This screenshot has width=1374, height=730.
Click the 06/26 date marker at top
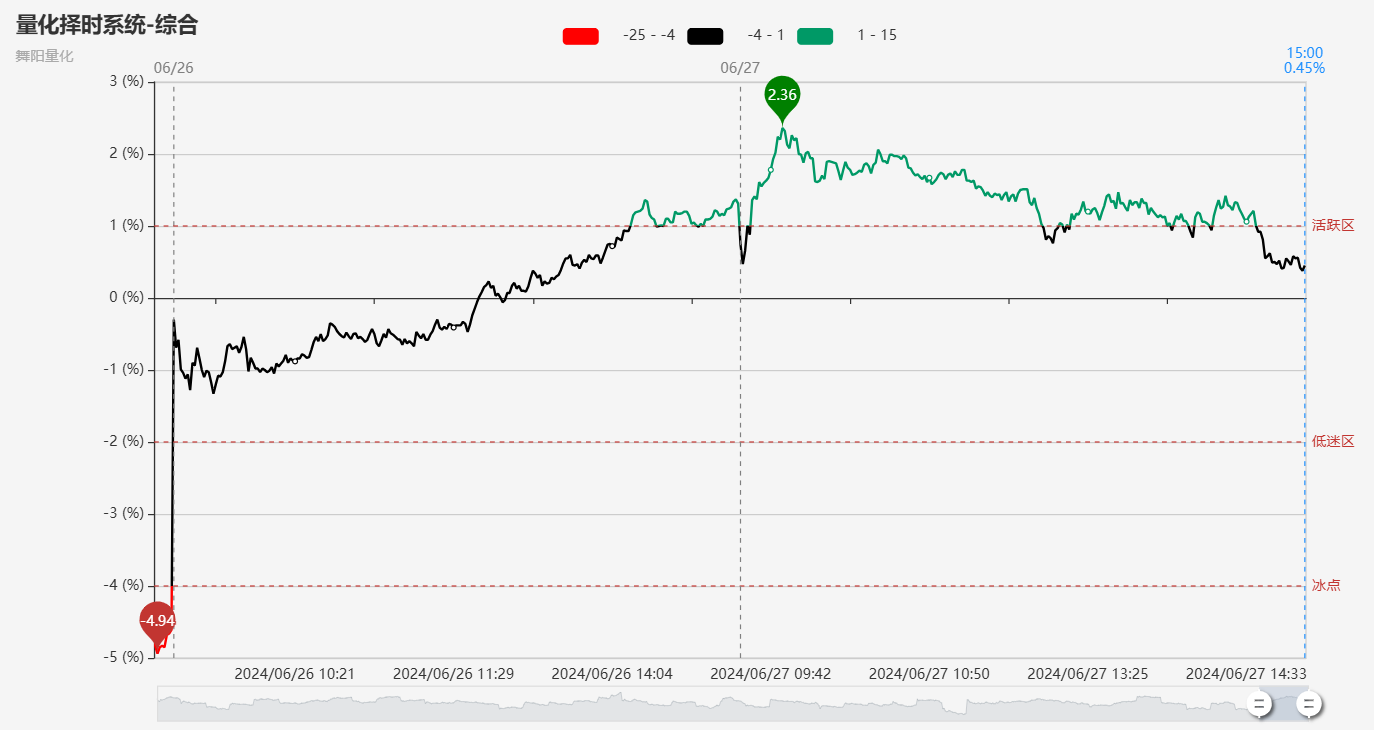(x=173, y=68)
